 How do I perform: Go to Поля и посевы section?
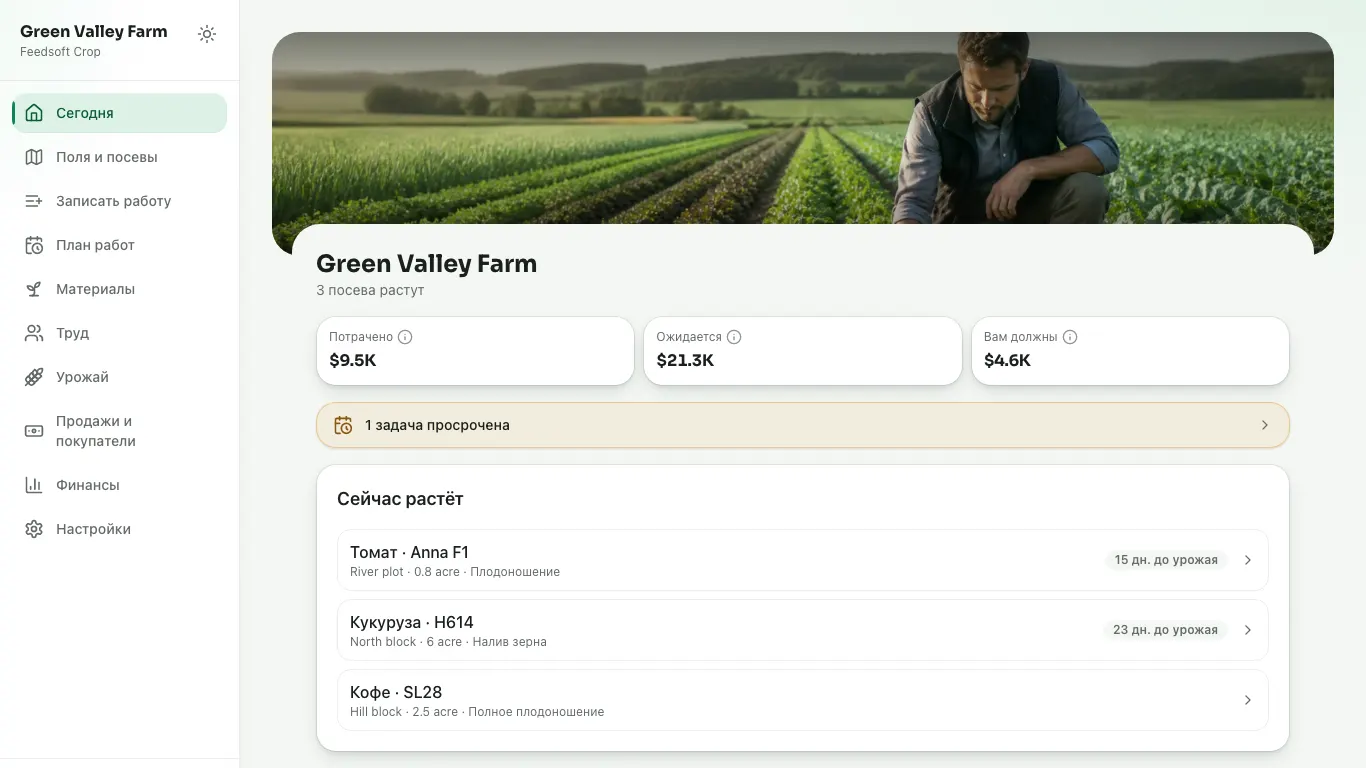point(120,157)
